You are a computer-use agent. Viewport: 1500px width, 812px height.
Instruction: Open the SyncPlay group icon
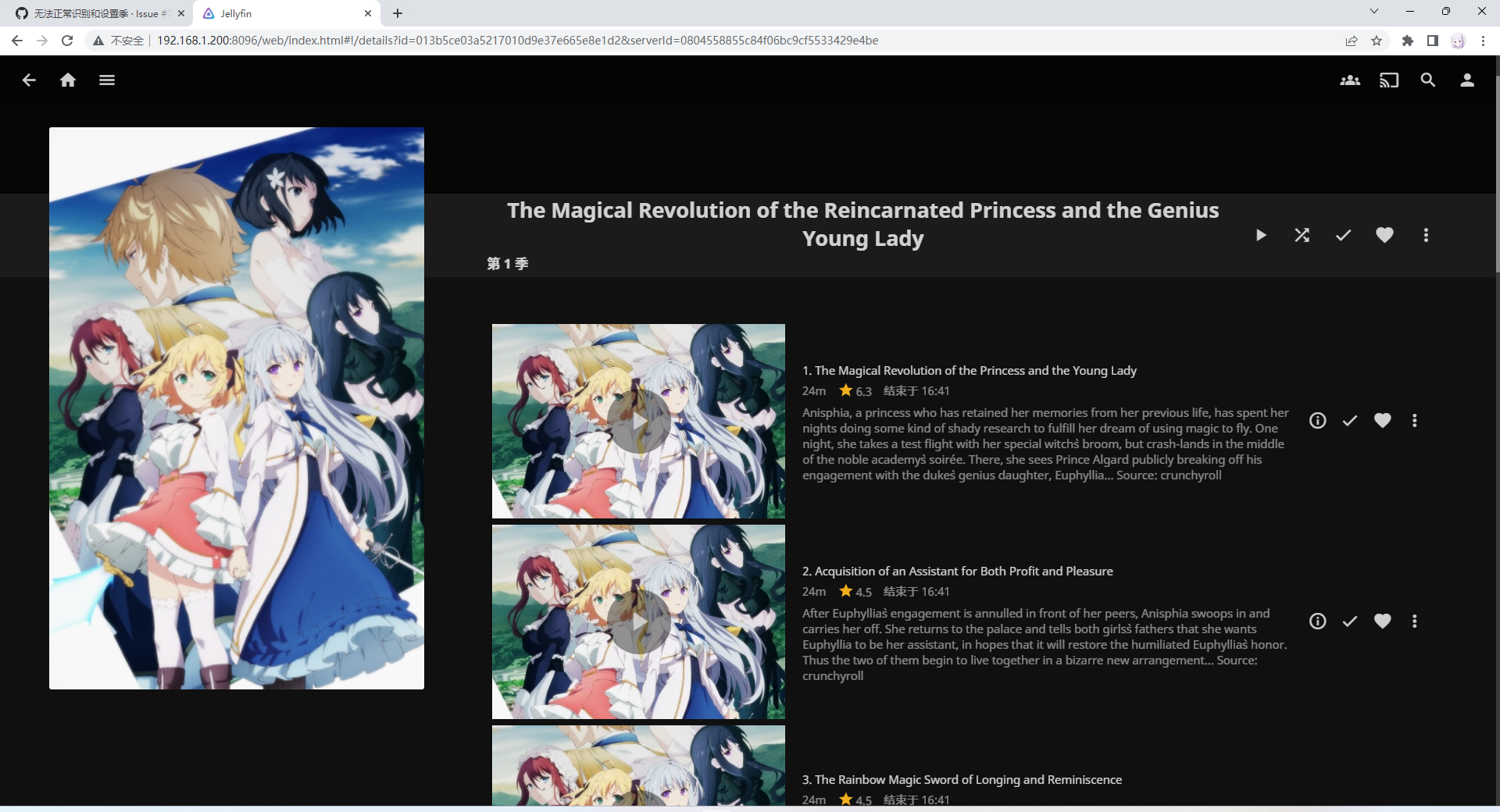pyautogui.click(x=1349, y=80)
